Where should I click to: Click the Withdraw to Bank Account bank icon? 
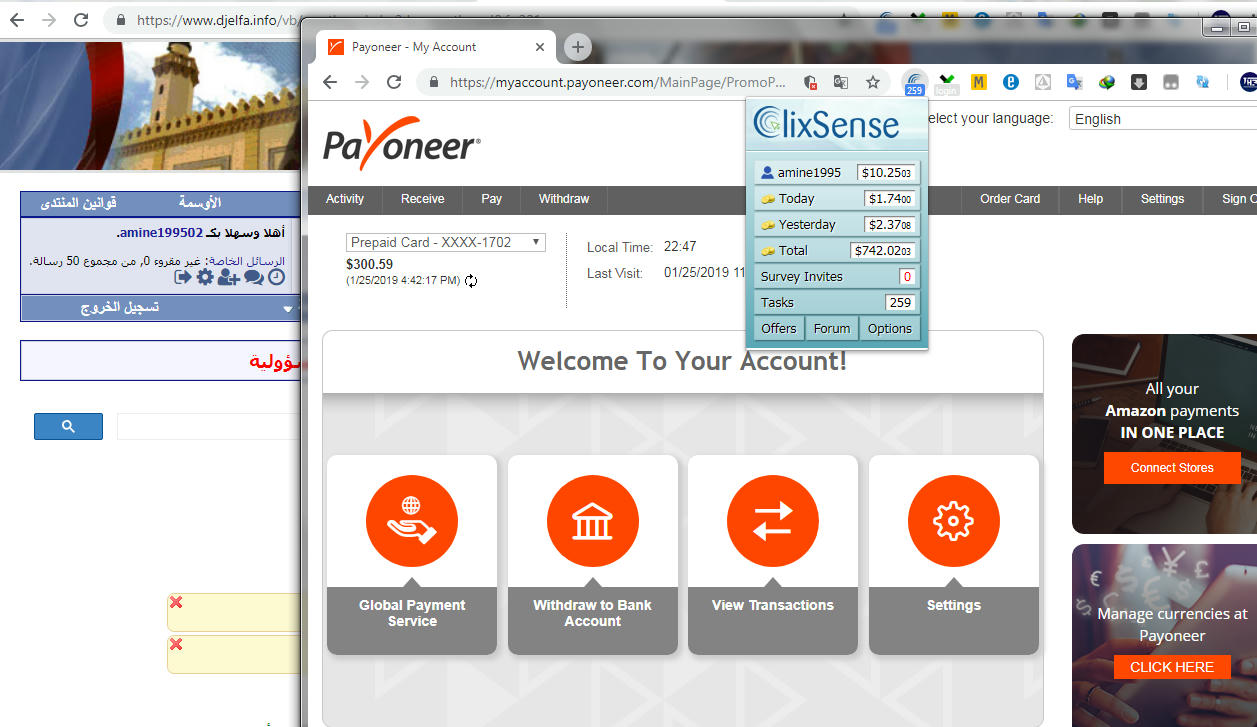593,521
